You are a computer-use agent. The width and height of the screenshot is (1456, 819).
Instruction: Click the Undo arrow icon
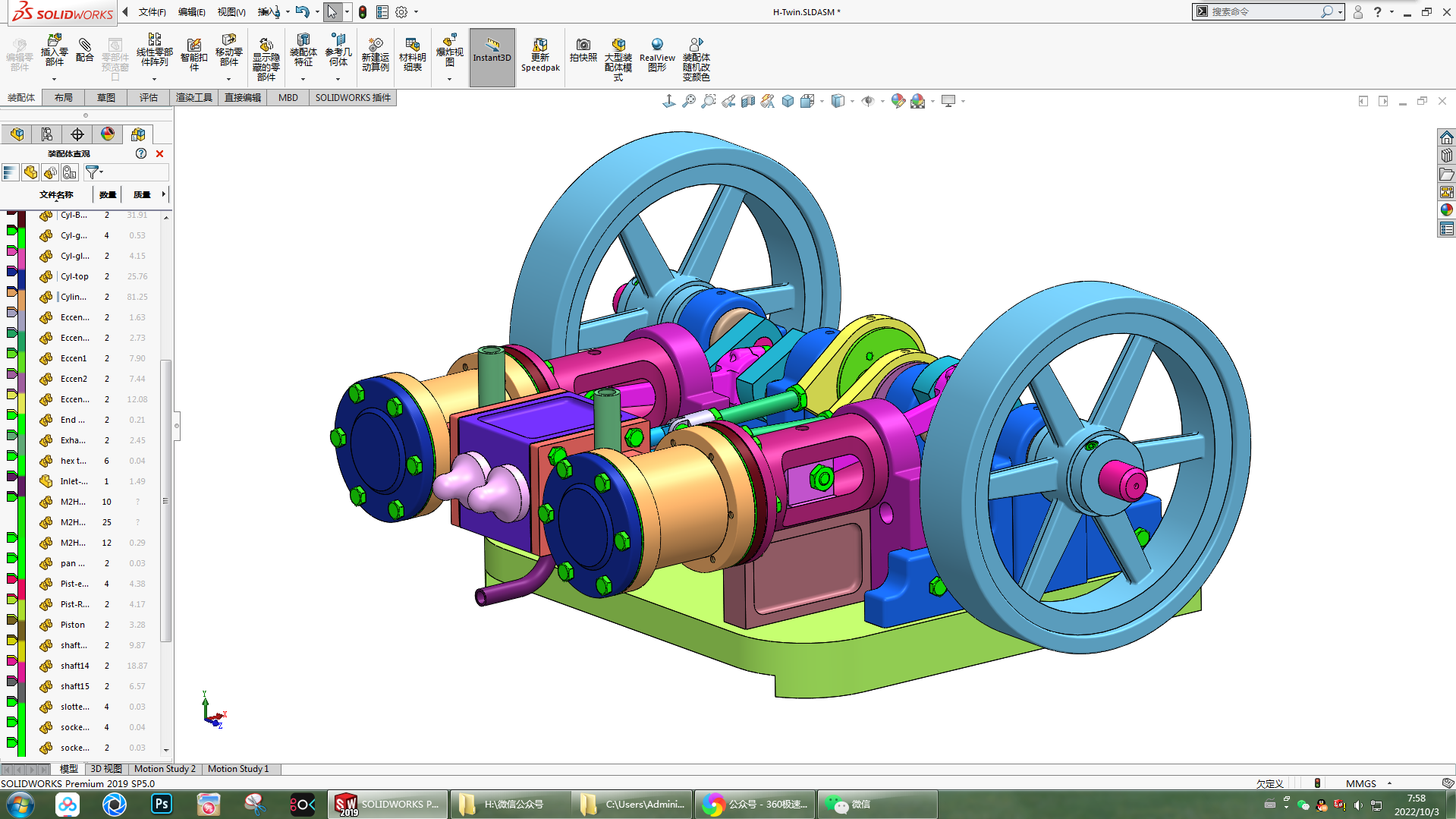(302, 11)
